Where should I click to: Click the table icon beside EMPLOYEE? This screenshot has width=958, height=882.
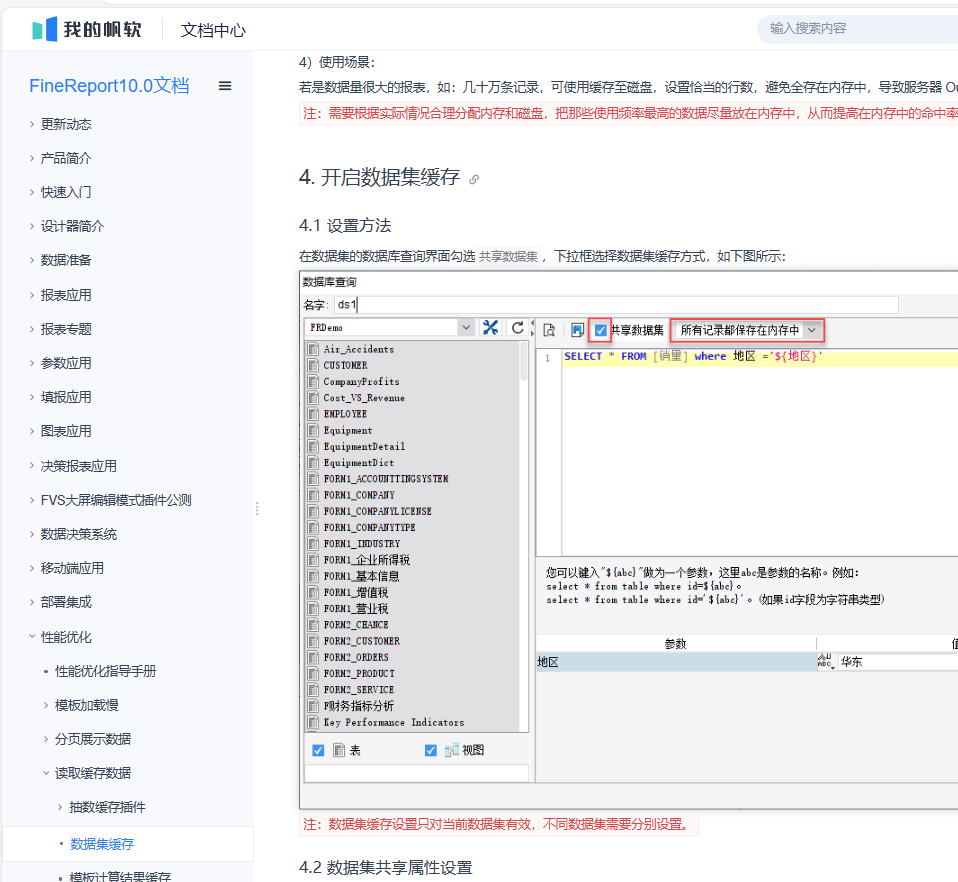click(313, 414)
